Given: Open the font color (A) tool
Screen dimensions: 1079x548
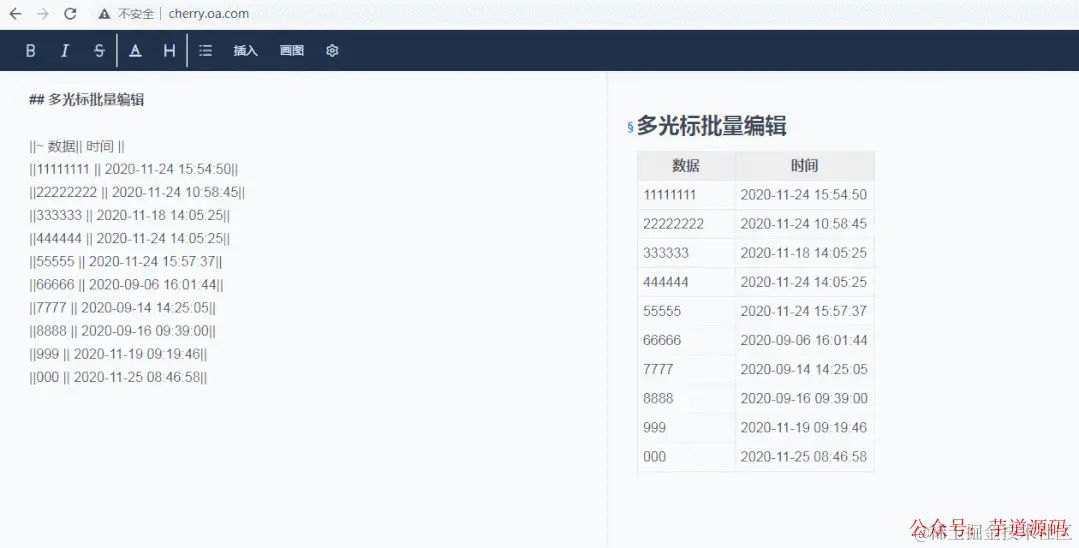Looking at the screenshot, I should point(136,50).
